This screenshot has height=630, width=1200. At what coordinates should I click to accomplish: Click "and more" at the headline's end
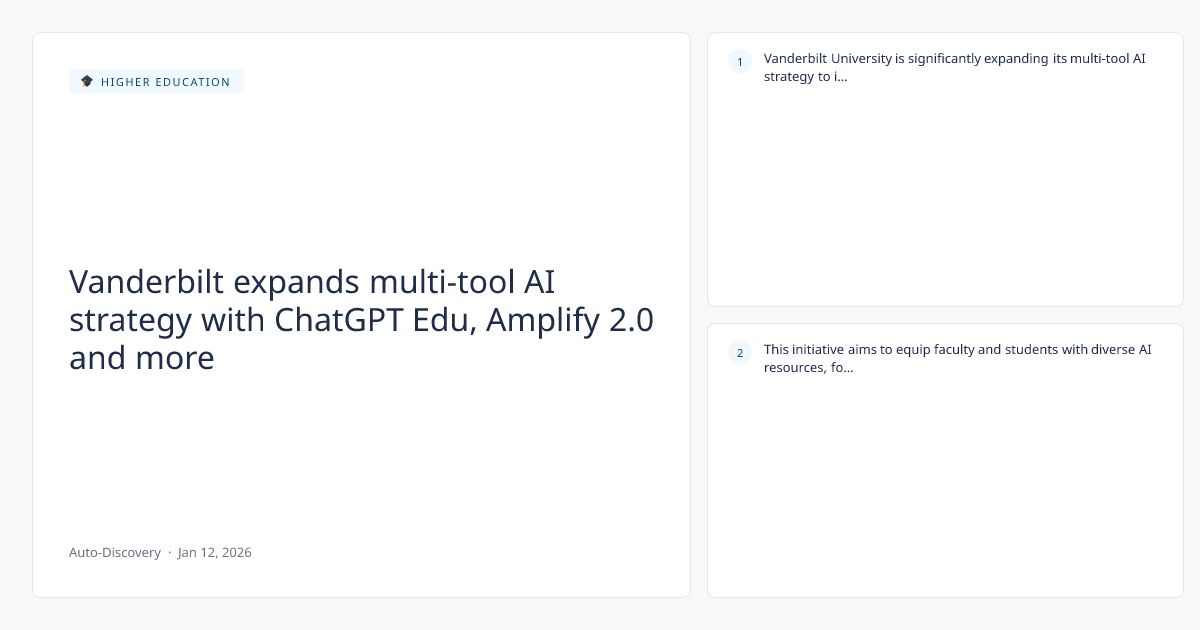(x=141, y=357)
